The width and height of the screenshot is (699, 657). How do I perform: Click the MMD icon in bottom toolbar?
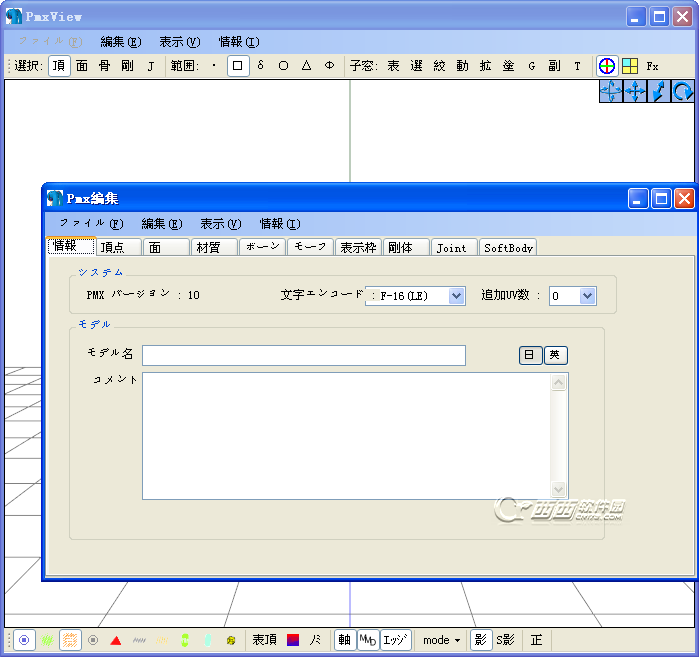(x=367, y=640)
